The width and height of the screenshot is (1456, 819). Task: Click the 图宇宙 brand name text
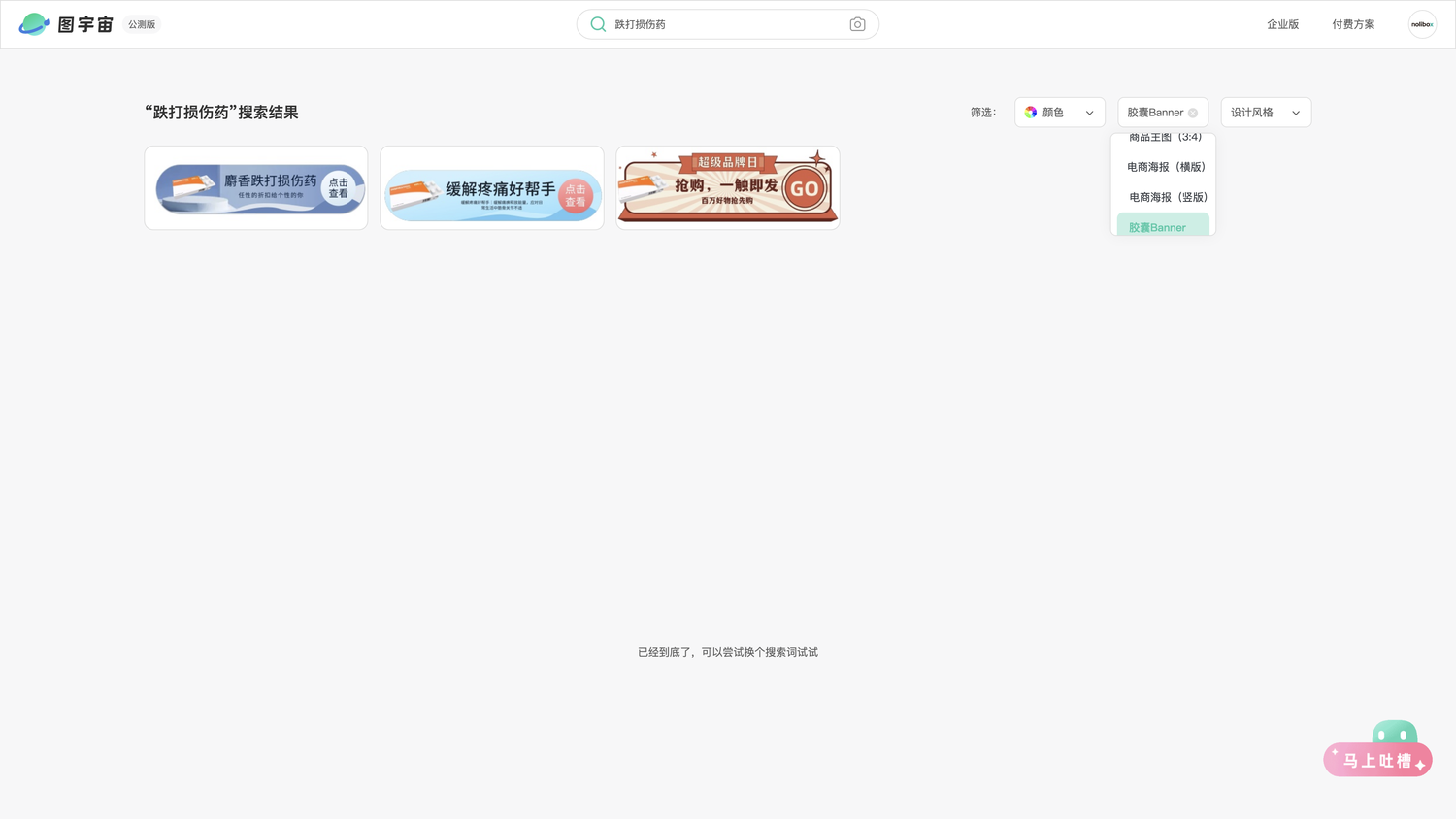click(x=85, y=24)
